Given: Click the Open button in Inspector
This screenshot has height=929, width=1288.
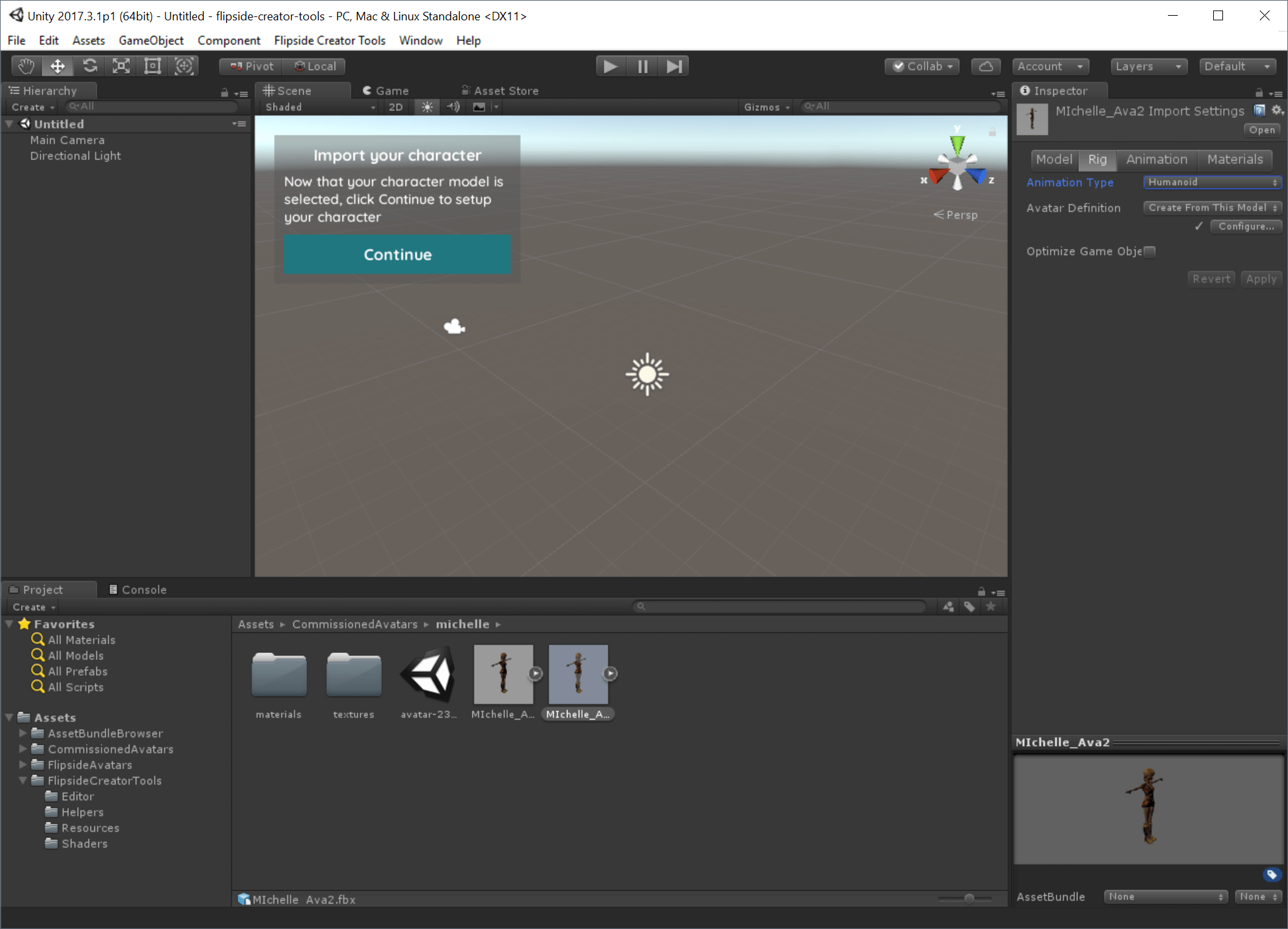Looking at the screenshot, I should point(1262,130).
